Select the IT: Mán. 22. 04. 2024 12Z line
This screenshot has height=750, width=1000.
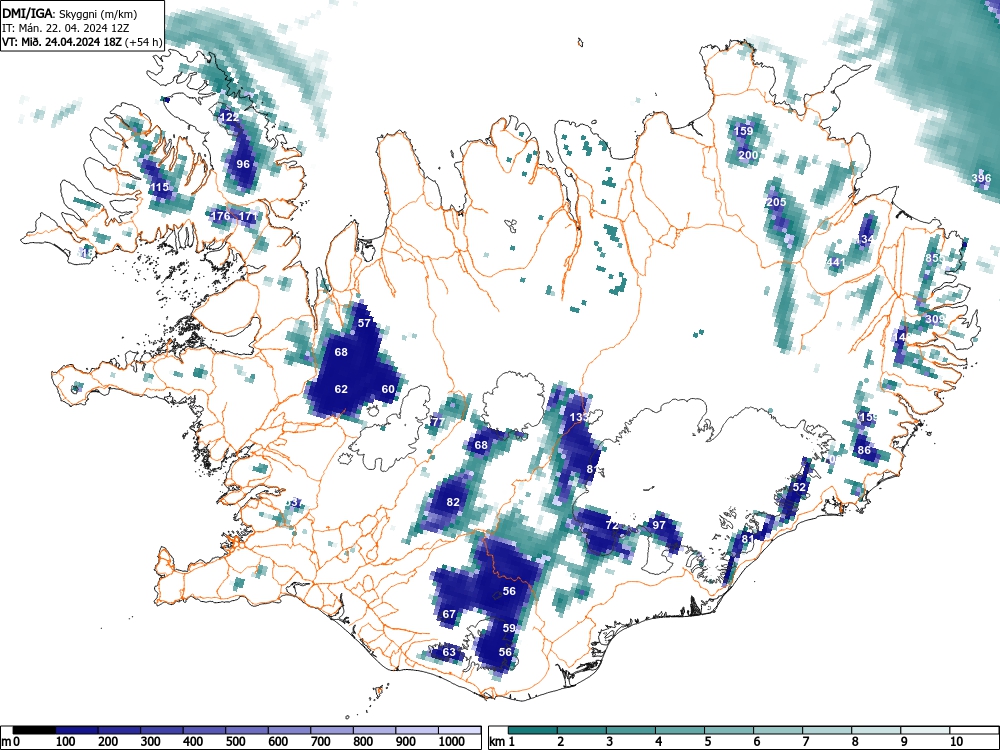(66, 28)
